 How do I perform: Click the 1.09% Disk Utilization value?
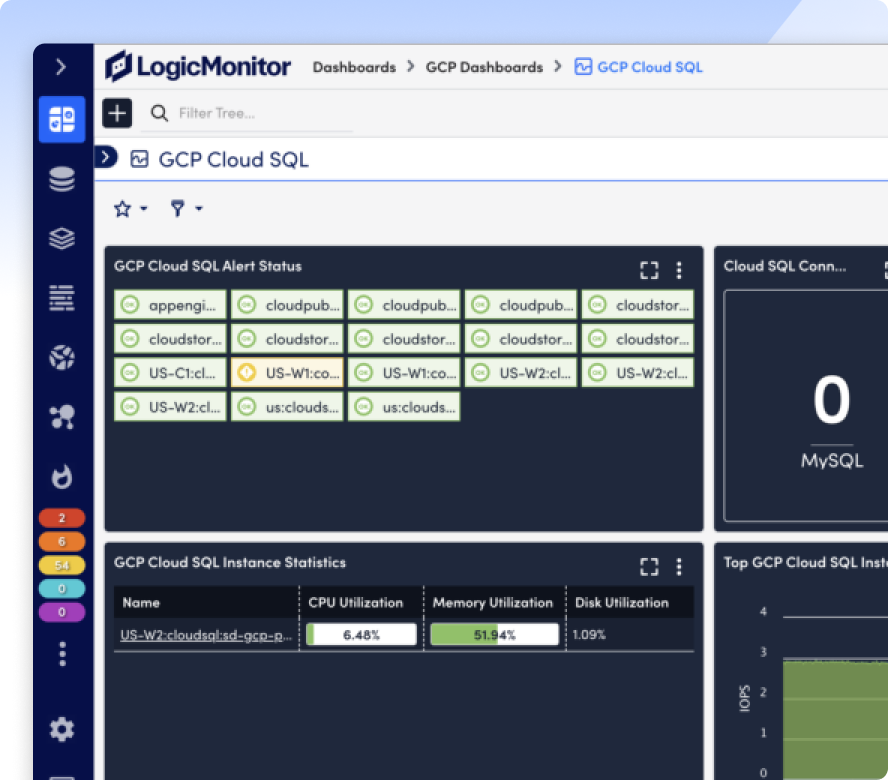[x=589, y=634]
